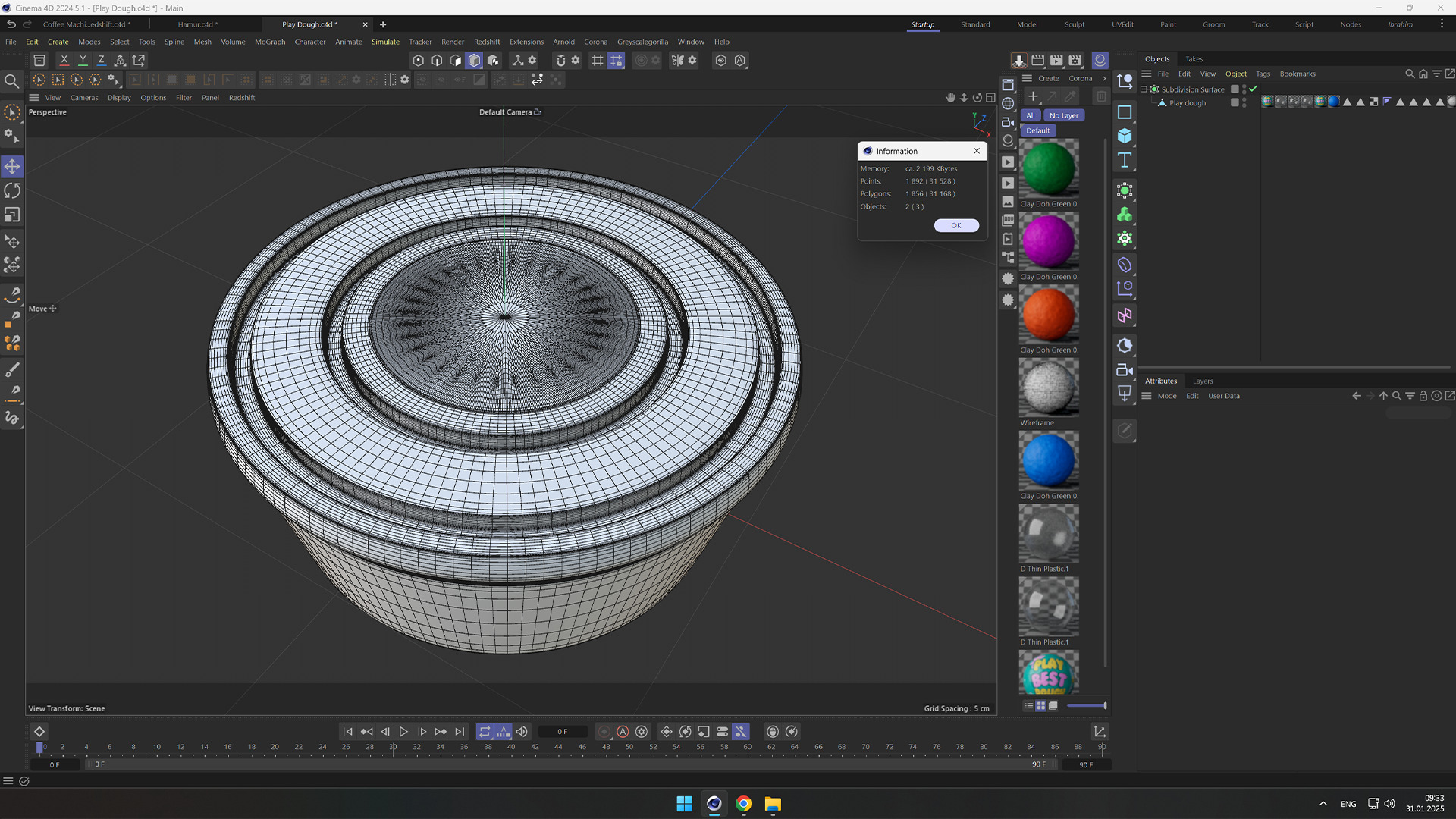
Task: Select the magenta clay material
Action: [x=1049, y=241]
